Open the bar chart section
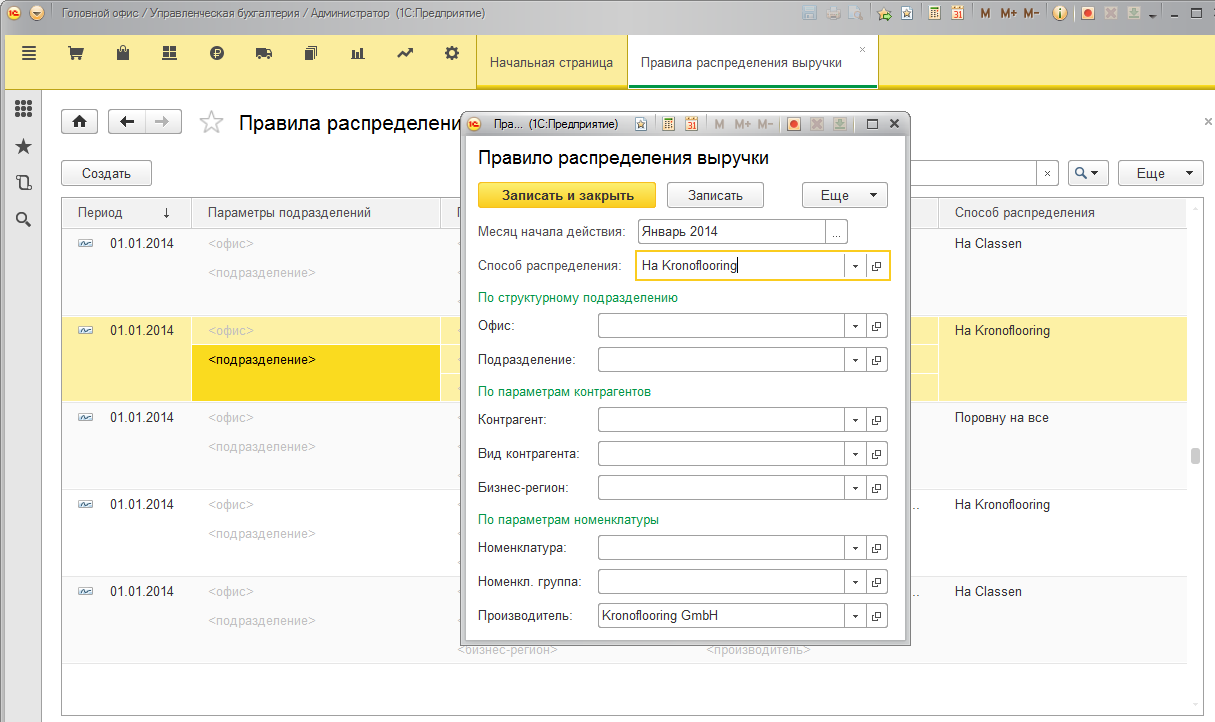 pos(357,54)
